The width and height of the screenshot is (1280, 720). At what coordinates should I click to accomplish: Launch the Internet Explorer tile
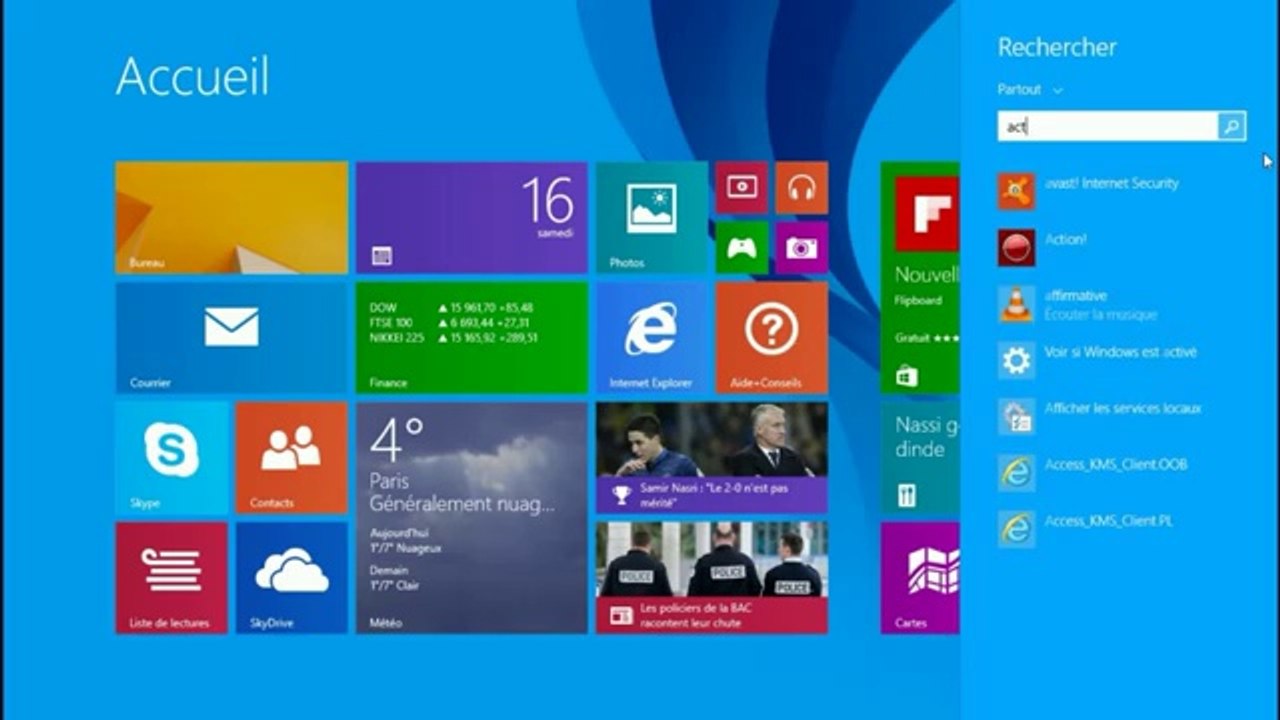click(652, 338)
